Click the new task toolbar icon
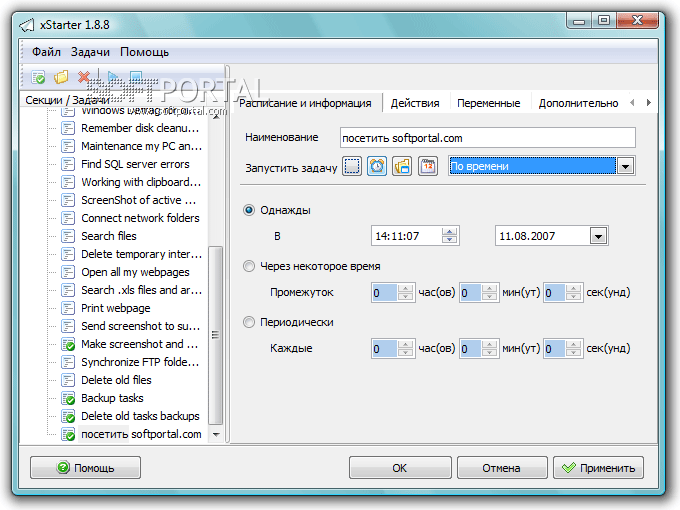The height and width of the screenshot is (510, 680). click(38, 77)
